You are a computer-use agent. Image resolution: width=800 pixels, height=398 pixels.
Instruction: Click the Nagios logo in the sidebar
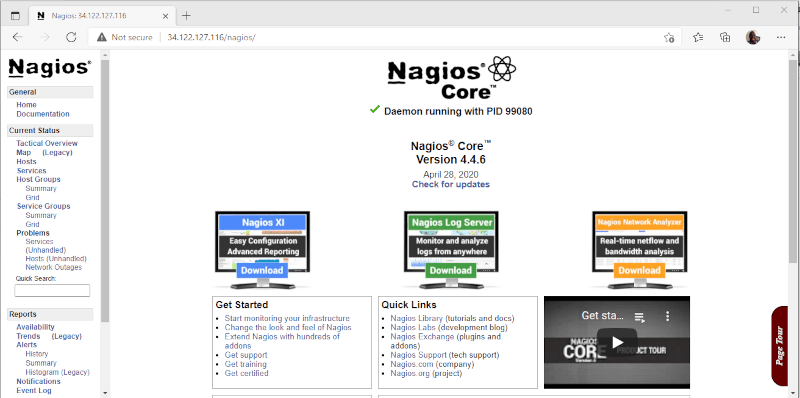click(50, 67)
